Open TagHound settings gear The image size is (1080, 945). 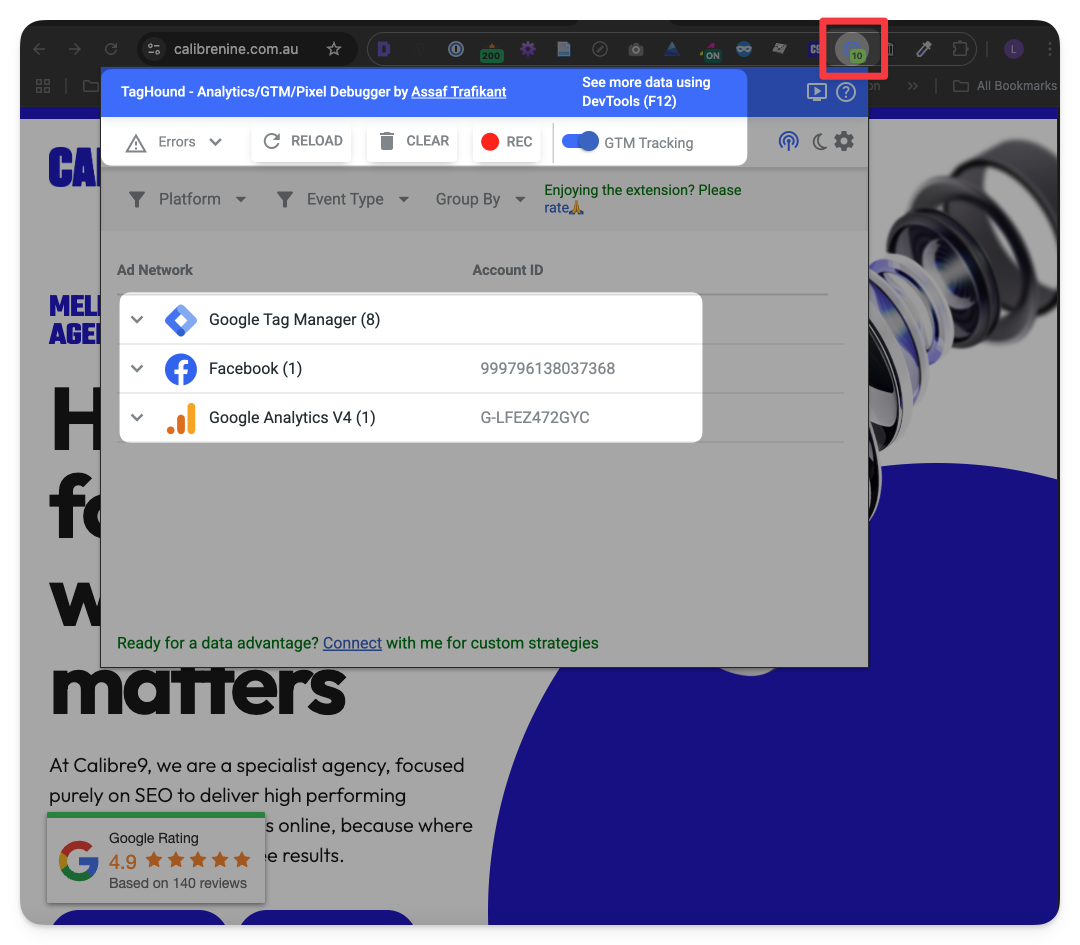tap(844, 142)
